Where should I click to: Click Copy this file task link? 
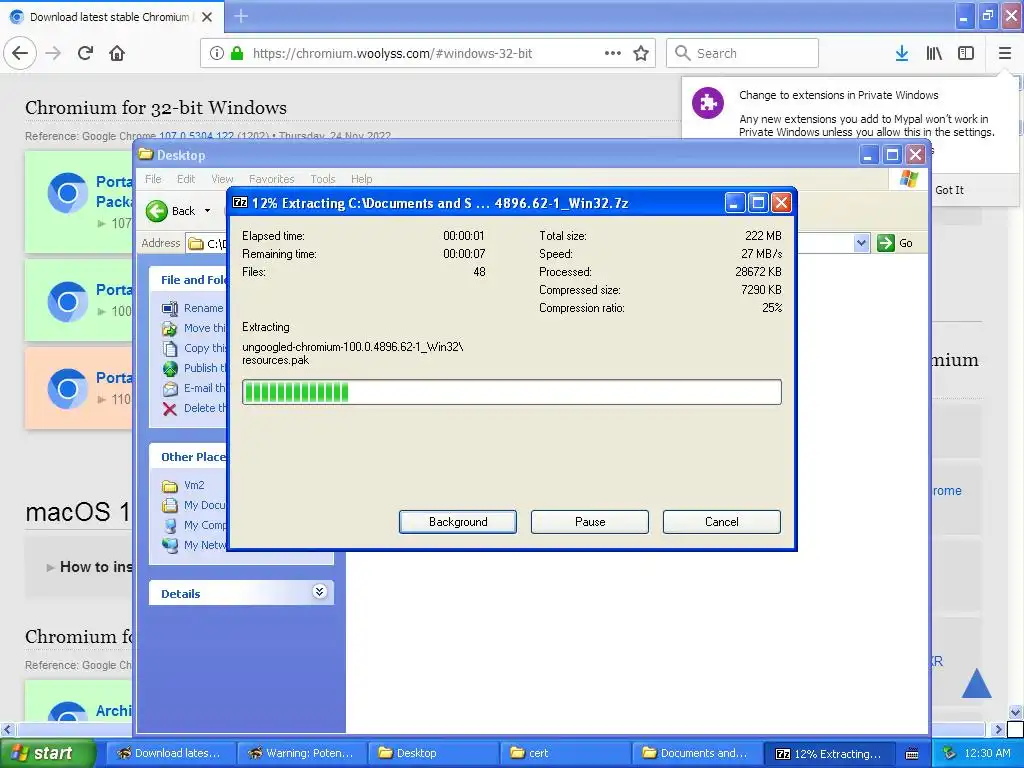click(x=205, y=348)
